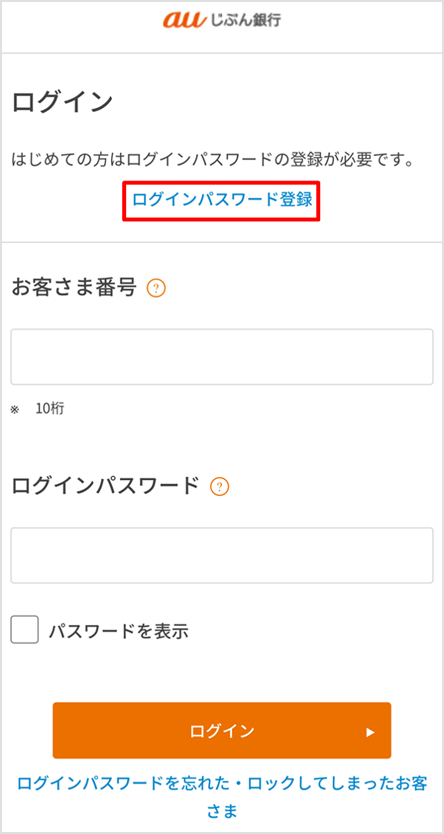Open help icon beside ログインパスワード label

tap(220, 486)
